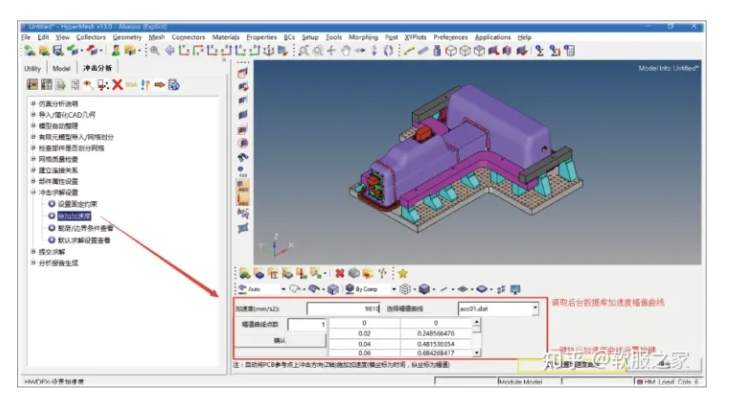The image size is (756, 417).
Task: Collapse the 冲击求解设置 node
Action: click(x=33, y=192)
